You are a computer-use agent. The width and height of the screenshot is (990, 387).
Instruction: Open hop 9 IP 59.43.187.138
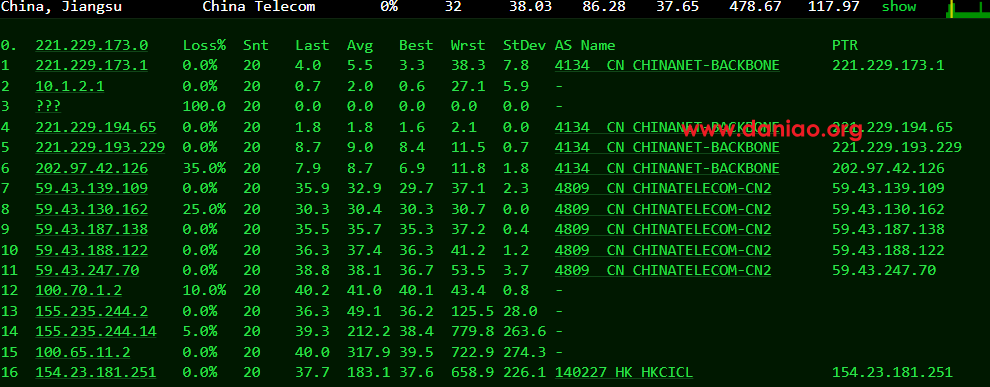tap(92, 229)
